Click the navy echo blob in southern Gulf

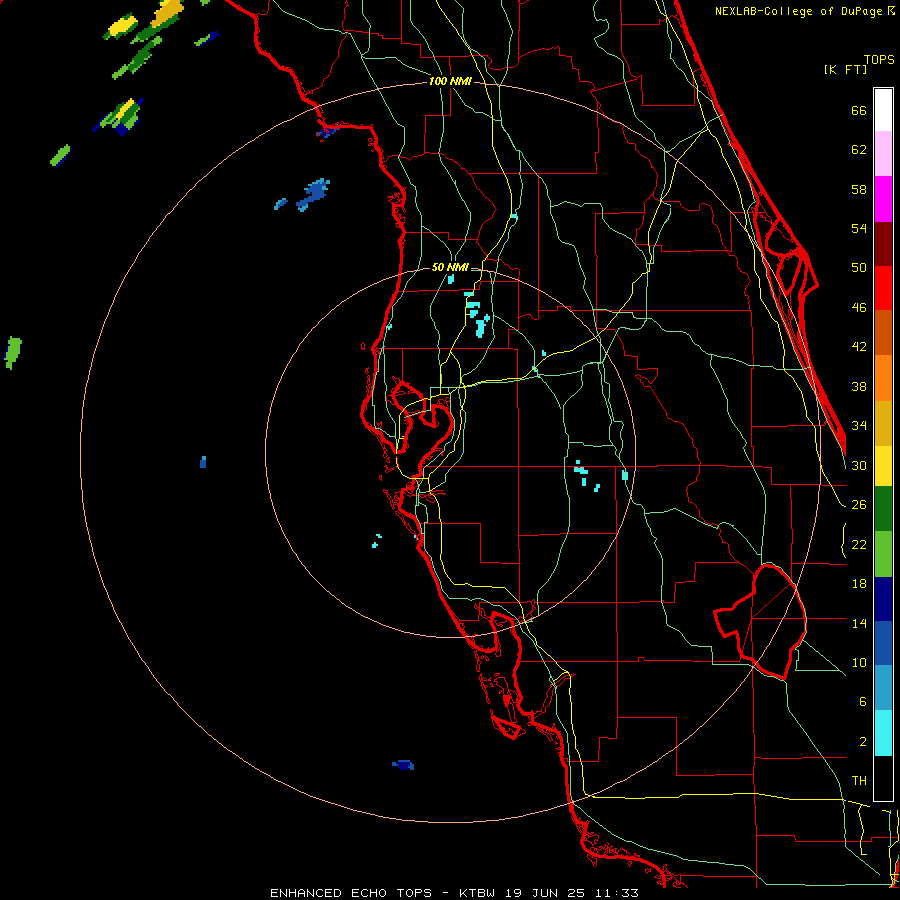(x=404, y=765)
